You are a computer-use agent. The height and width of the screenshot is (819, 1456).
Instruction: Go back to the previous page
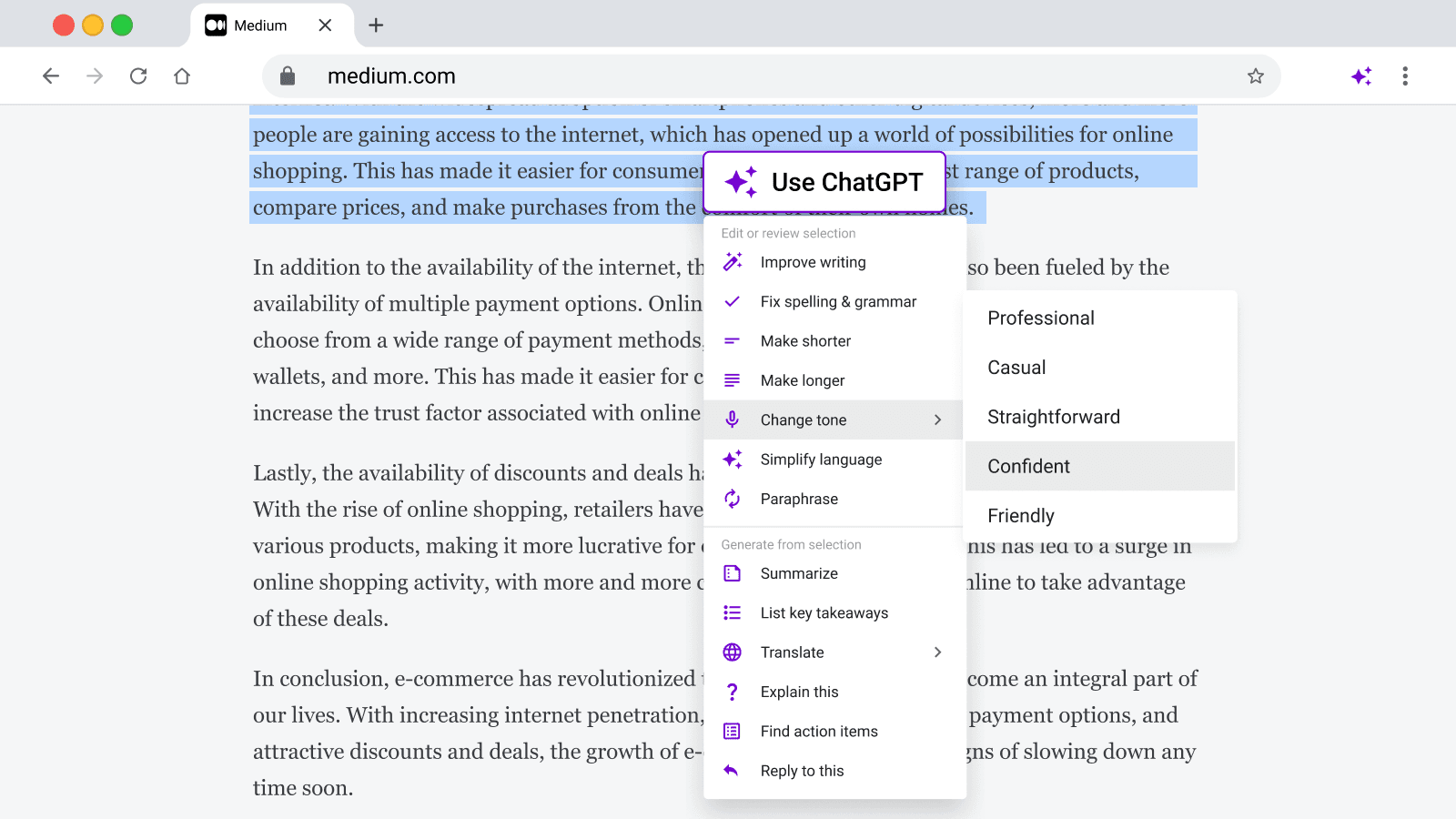pyautogui.click(x=51, y=76)
